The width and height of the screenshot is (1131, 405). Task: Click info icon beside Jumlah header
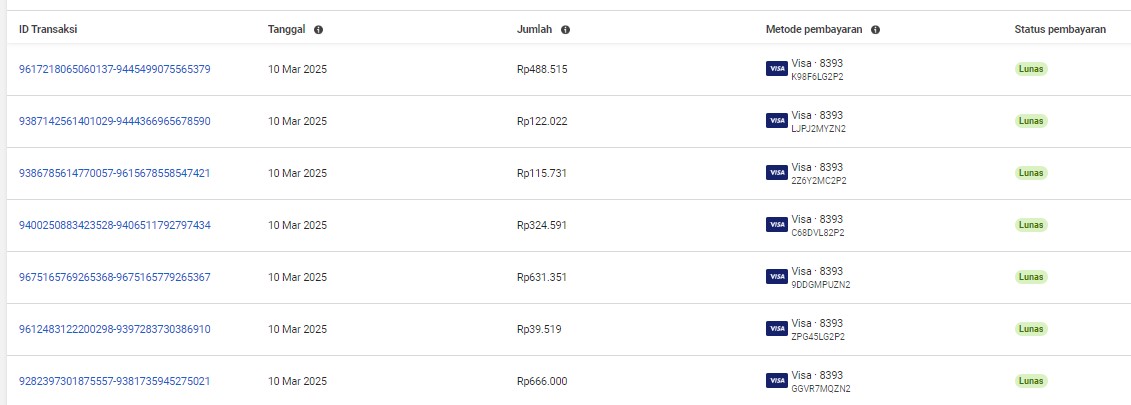click(565, 30)
